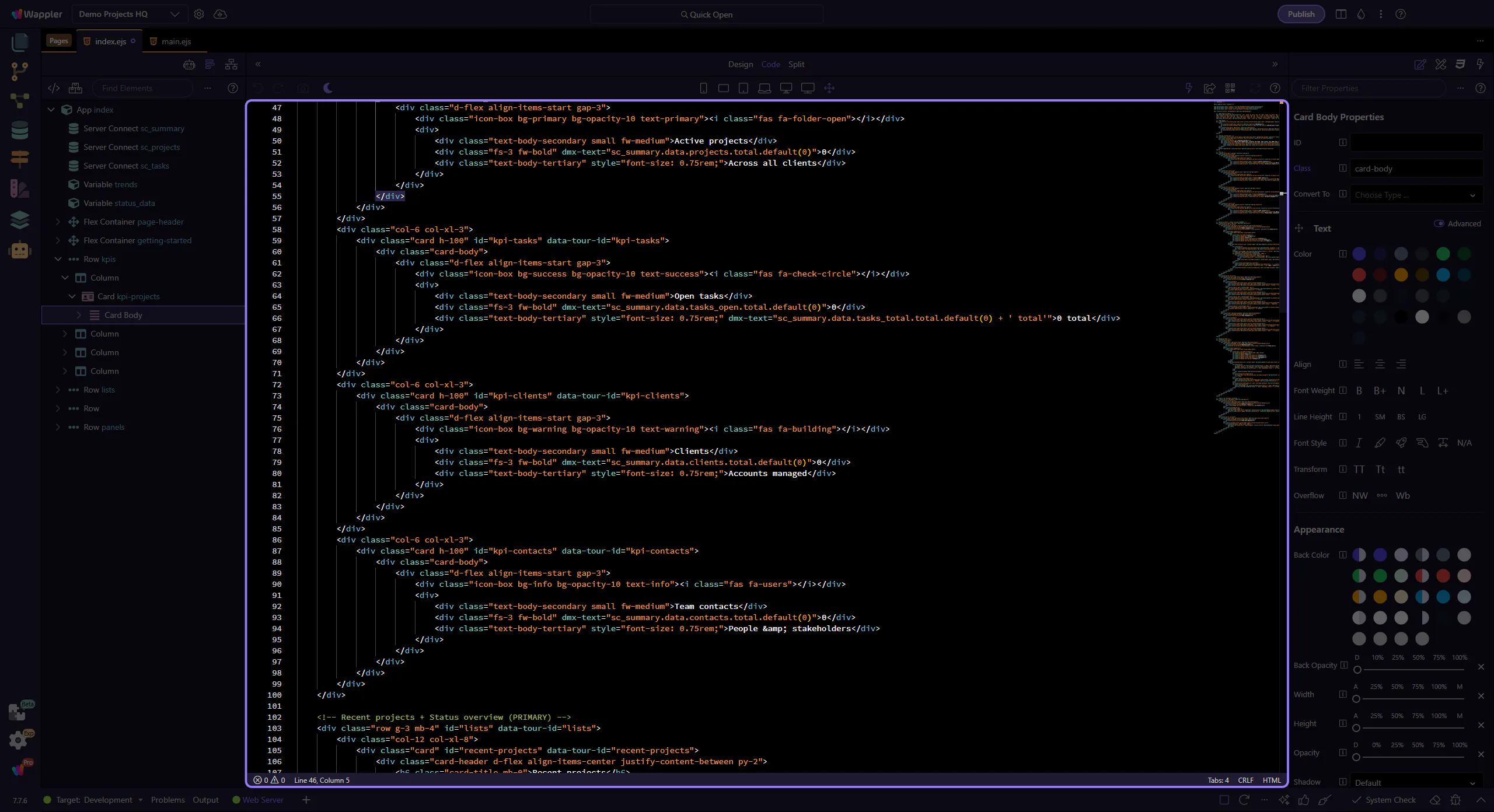Open the Git branch manager sidebar icon
The height and width of the screenshot is (812, 1494).
(19, 71)
